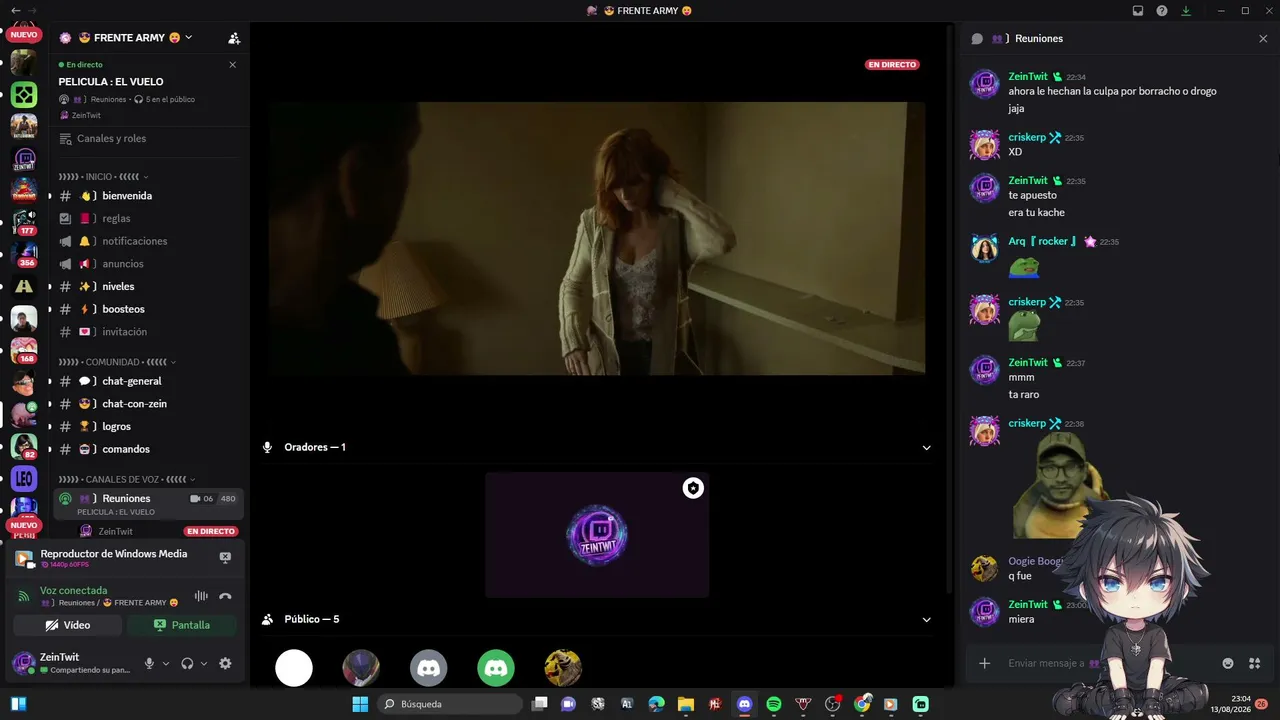Deafen audio with the headphones icon
This screenshot has height=720, width=1280.
[187, 663]
